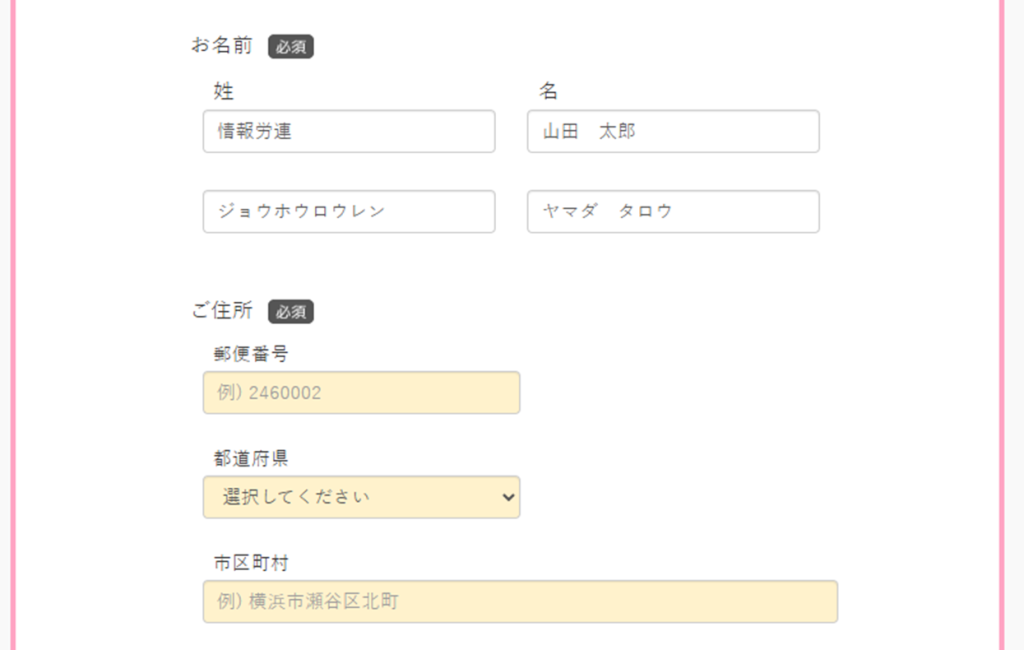1024x650 pixels.
Task: Click the 必須 badge beside お名前
Action: pos(290,46)
